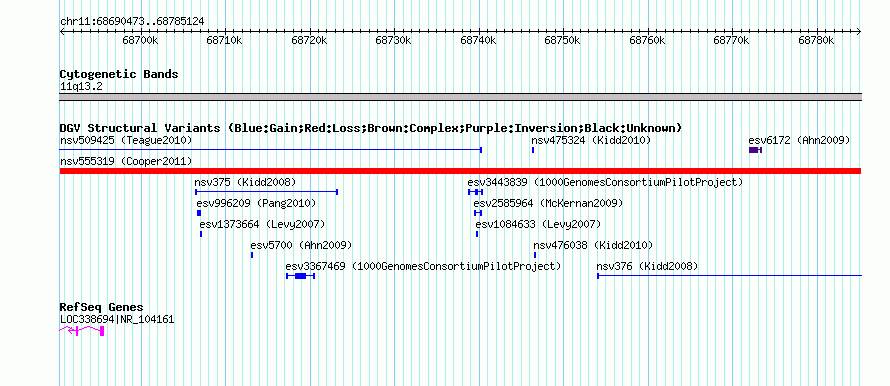The height and width of the screenshot is (386, 890).
Task: Select the nsv555319 (Cooper2011) red loss bar
Action: (x=460, y=171)
